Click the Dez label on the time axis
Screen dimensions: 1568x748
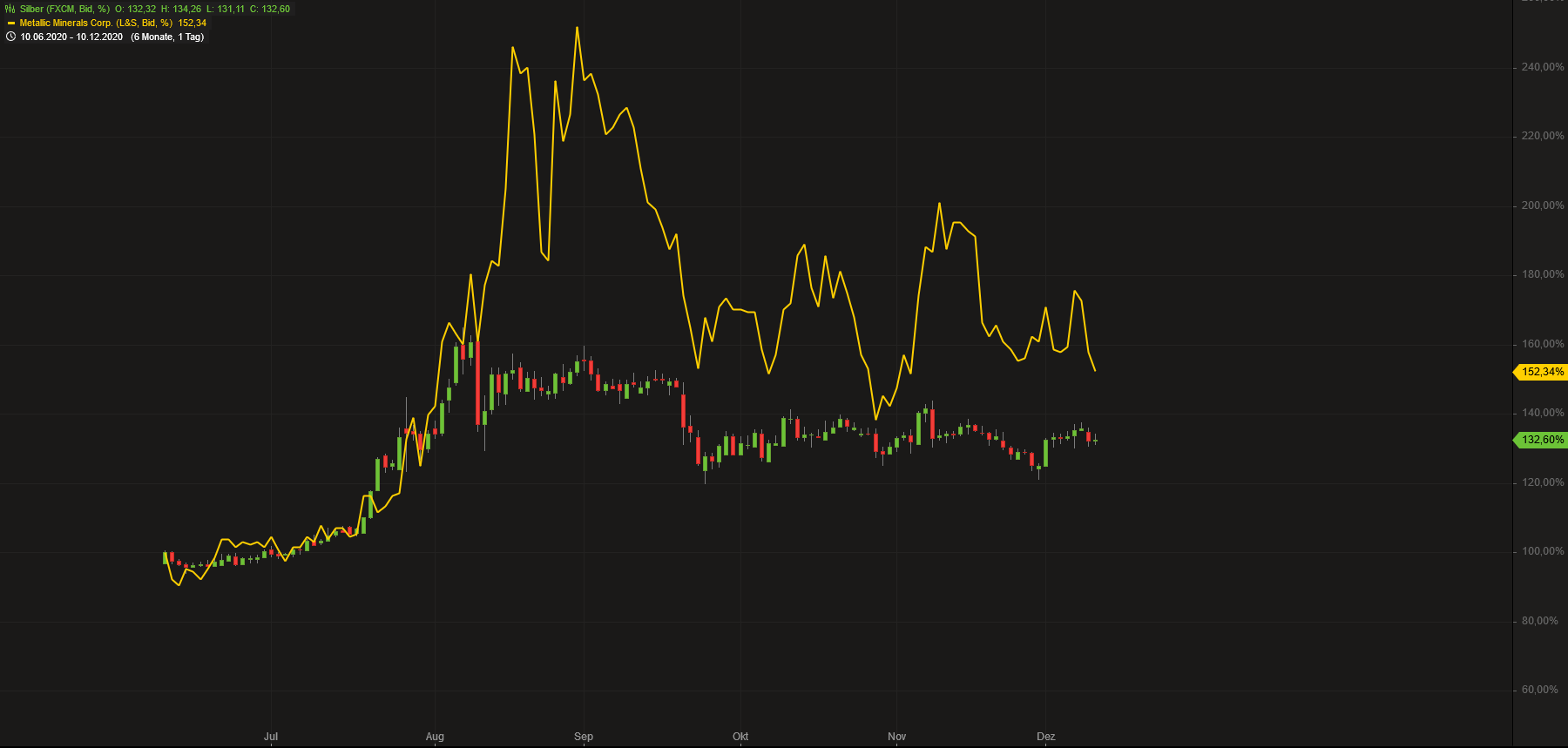coord(1046,737)
